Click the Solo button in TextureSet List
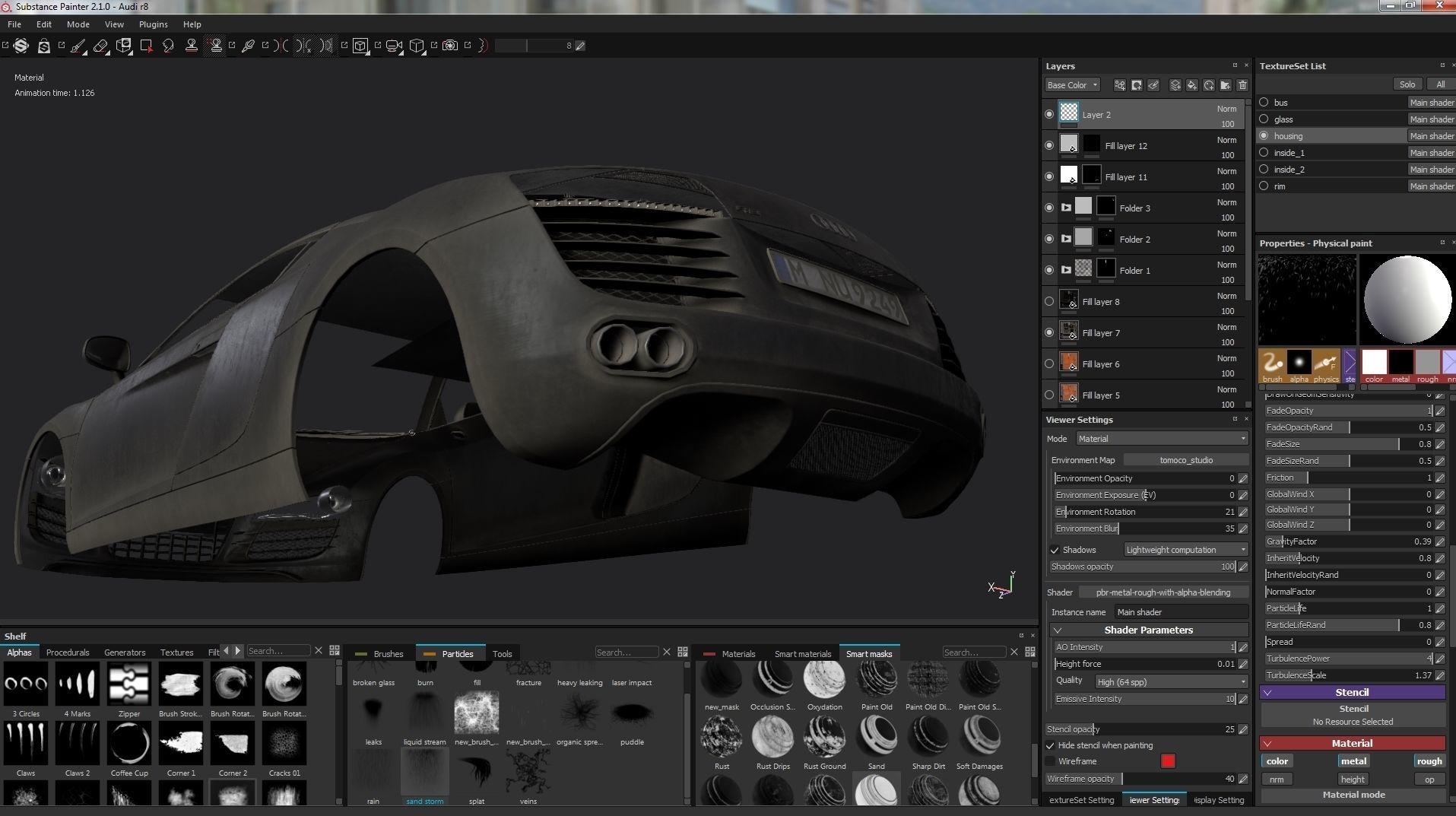1456x816 pixels. click(x=1407, y=84)
